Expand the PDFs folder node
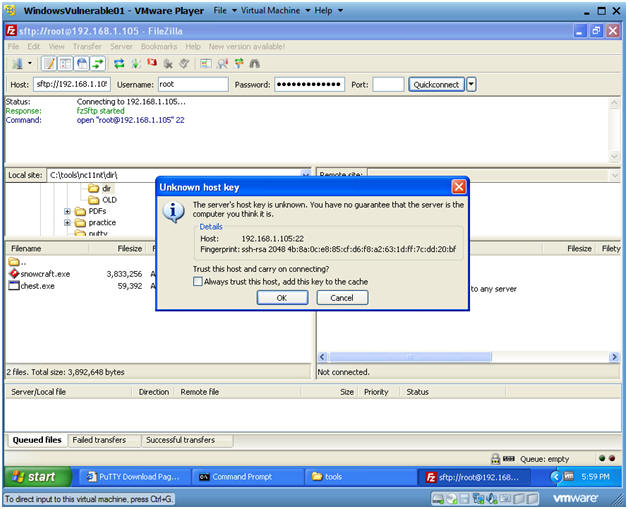 click(x=67, y=211)
